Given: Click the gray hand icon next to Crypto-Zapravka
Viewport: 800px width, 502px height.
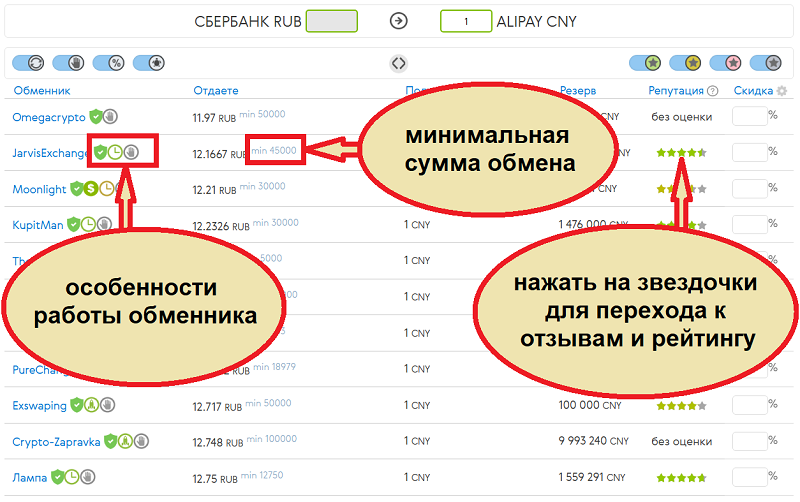Looking at the screenshot, I should [141, 441].
